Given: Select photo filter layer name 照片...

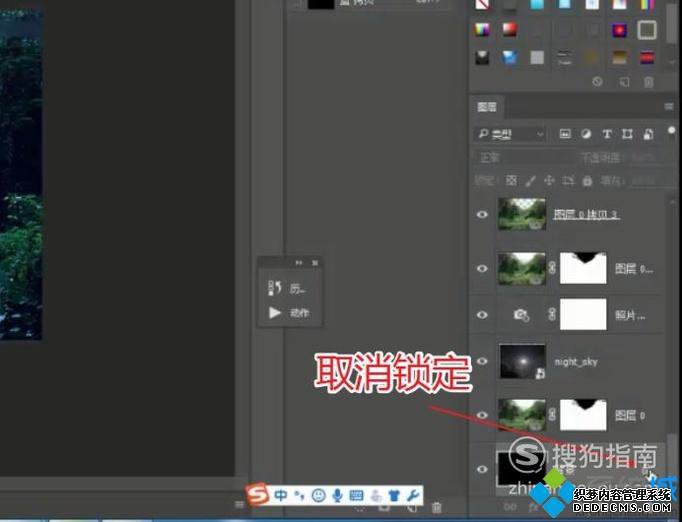Looking at the screenshot, I should click(630, 315).
